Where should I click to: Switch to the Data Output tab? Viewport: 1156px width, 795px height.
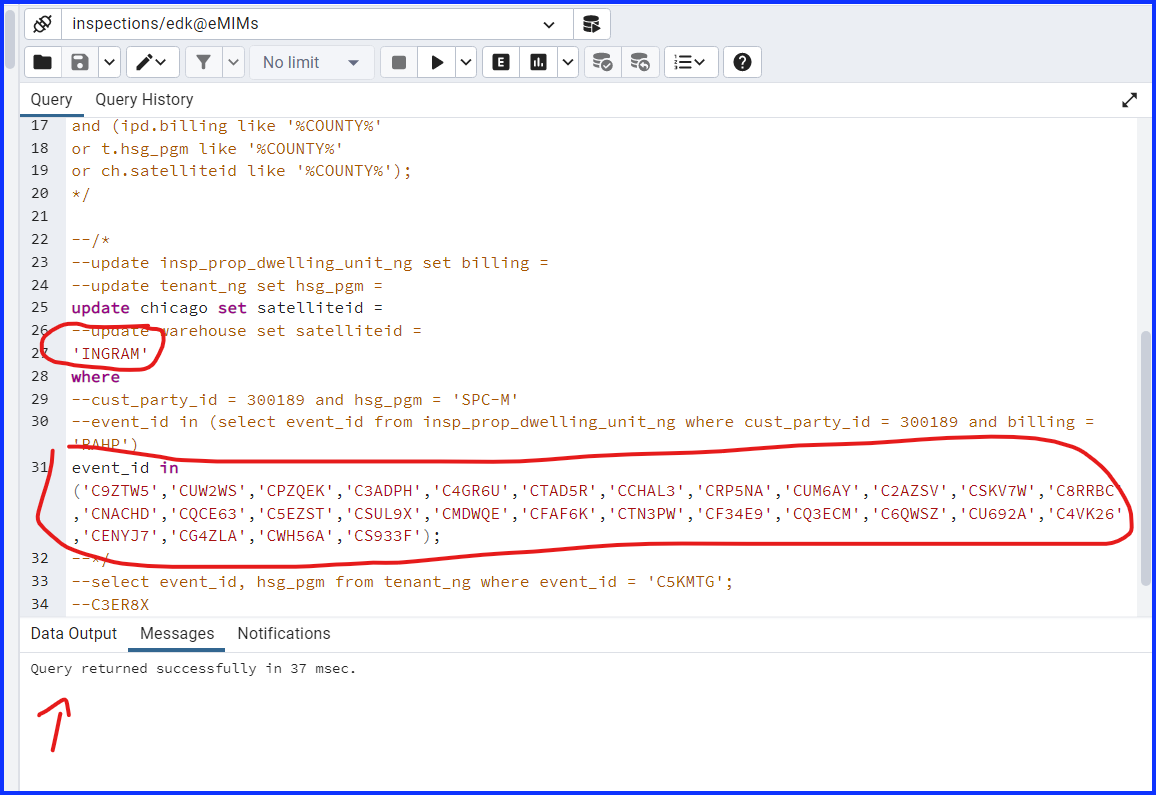click(74, 634)
